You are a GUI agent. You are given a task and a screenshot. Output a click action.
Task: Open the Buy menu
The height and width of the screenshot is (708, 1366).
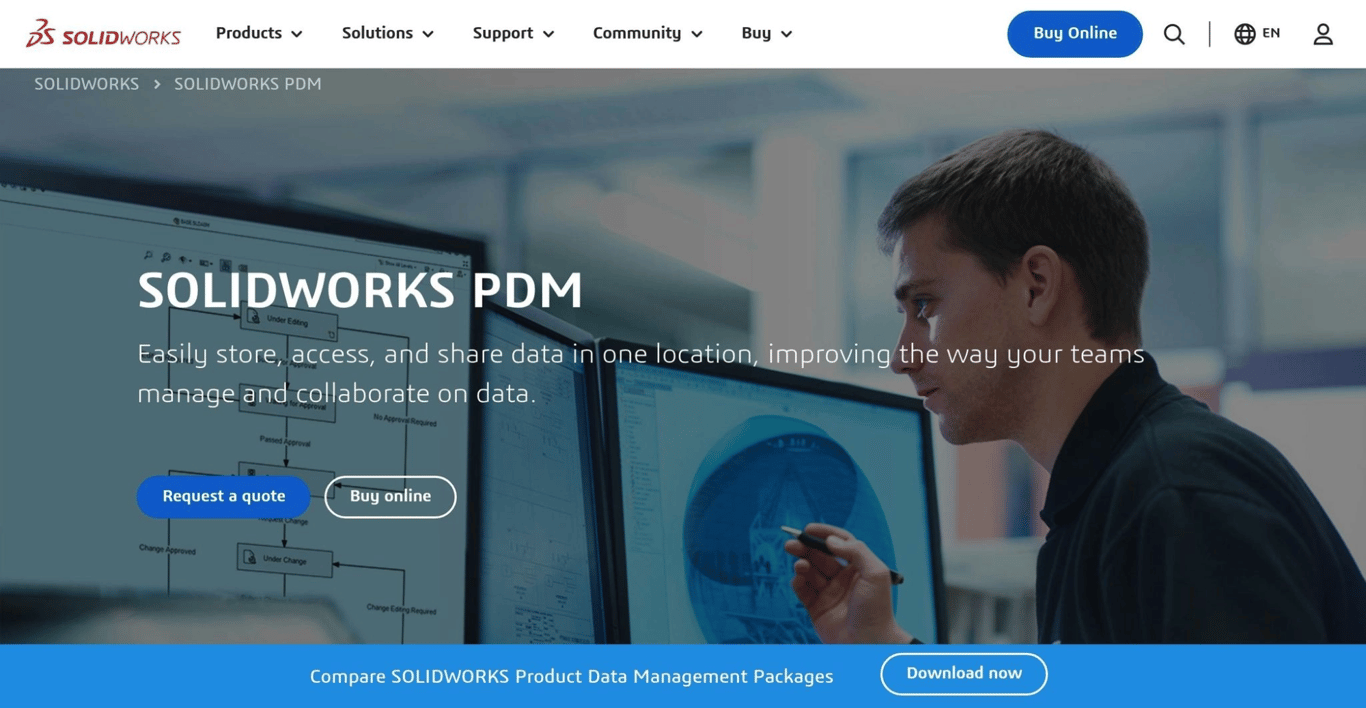(x=767, y=33)
